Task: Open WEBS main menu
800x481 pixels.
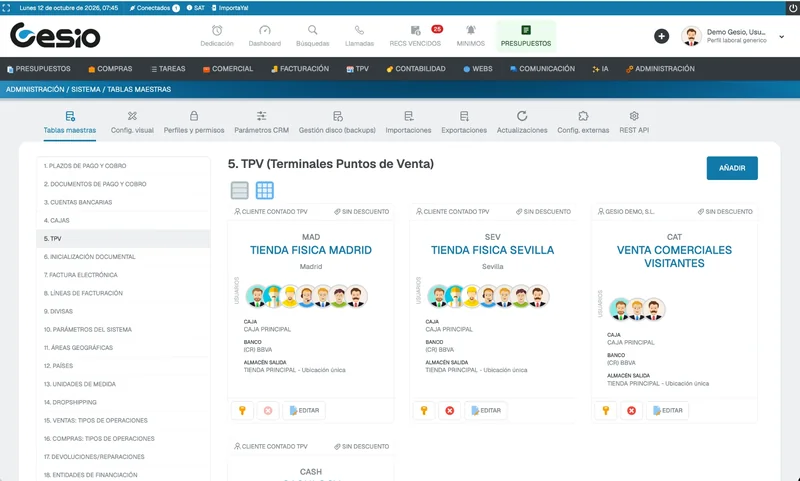Action: point(478,69)
